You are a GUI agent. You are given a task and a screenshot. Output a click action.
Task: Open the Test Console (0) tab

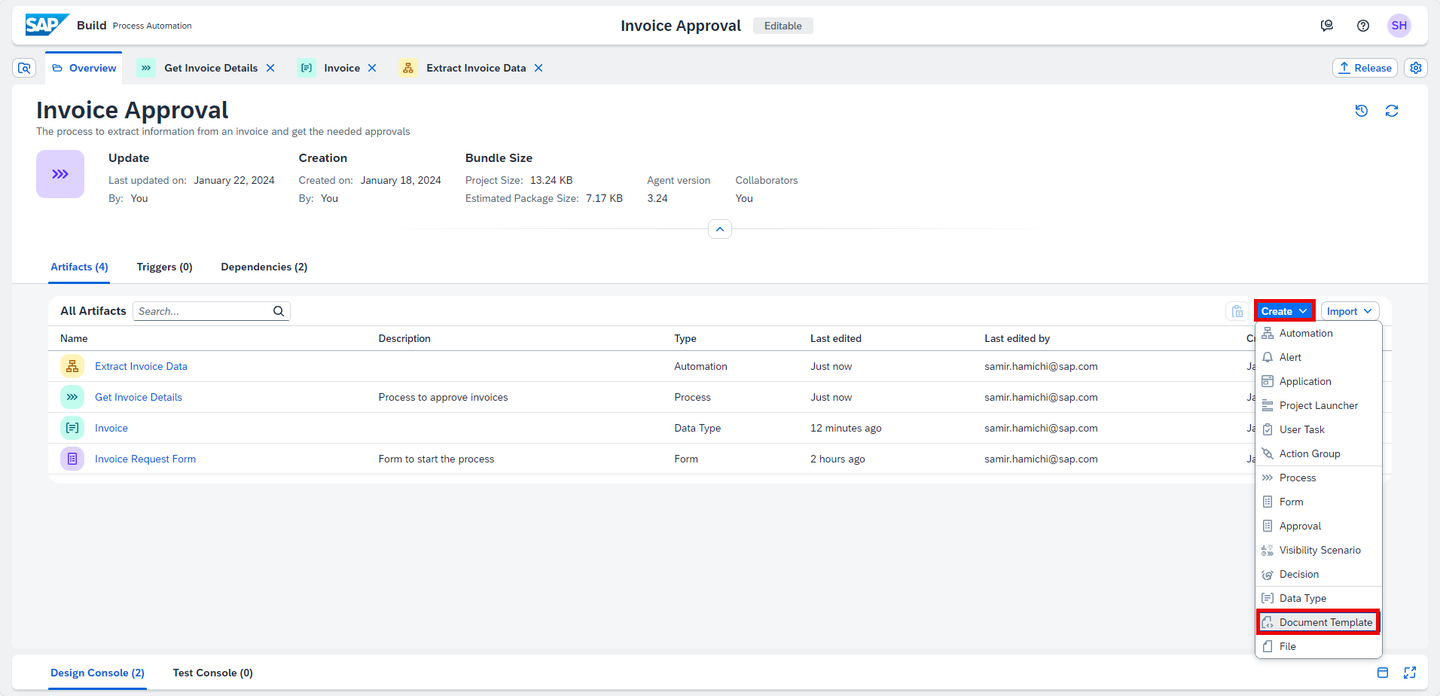click(x=212, y=673)
